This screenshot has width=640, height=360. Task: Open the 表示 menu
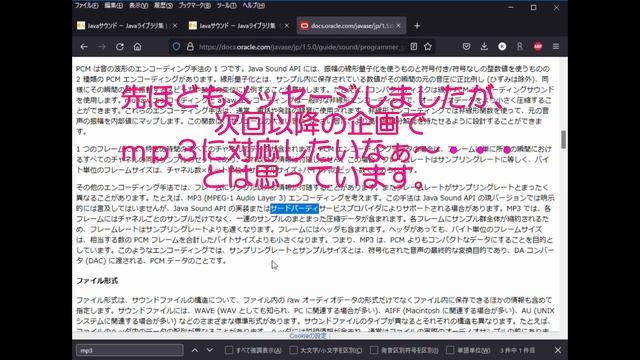point(138,5)
